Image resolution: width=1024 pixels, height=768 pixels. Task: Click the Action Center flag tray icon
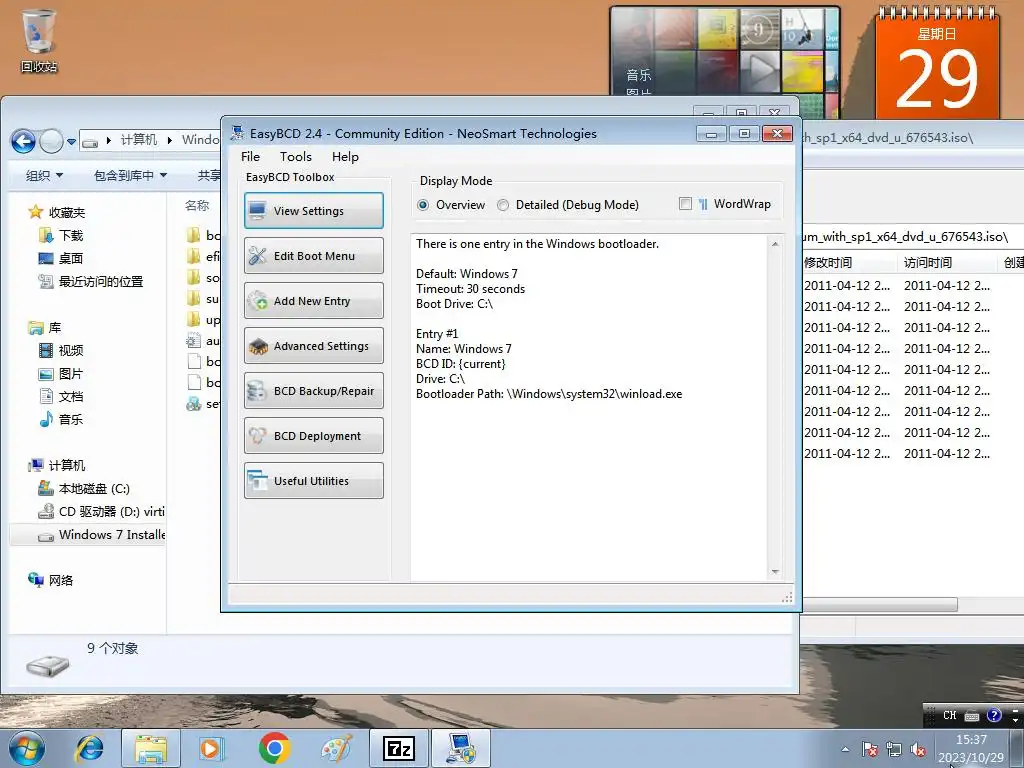870,750
